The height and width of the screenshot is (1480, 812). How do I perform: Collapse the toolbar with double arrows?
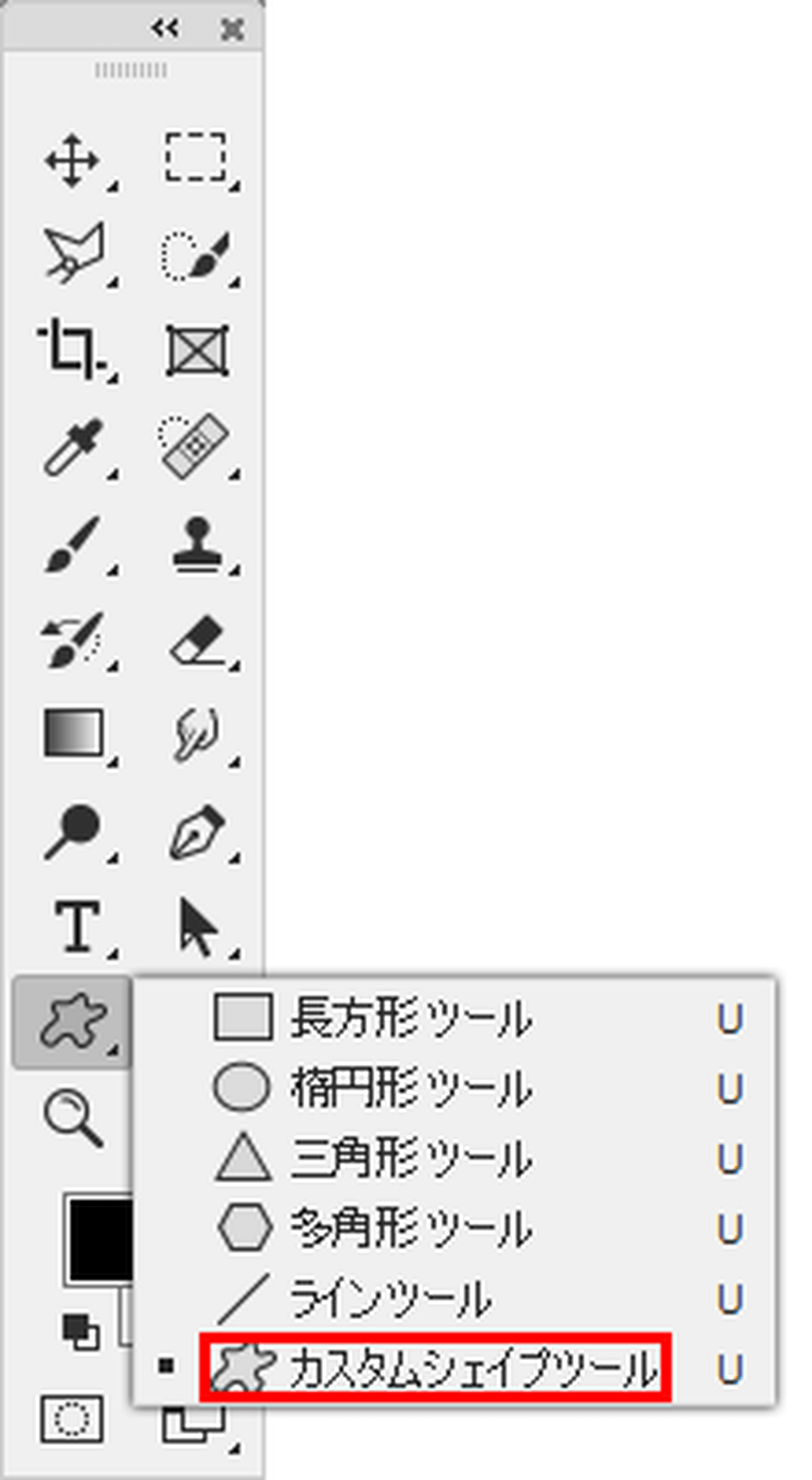[164, 29]
